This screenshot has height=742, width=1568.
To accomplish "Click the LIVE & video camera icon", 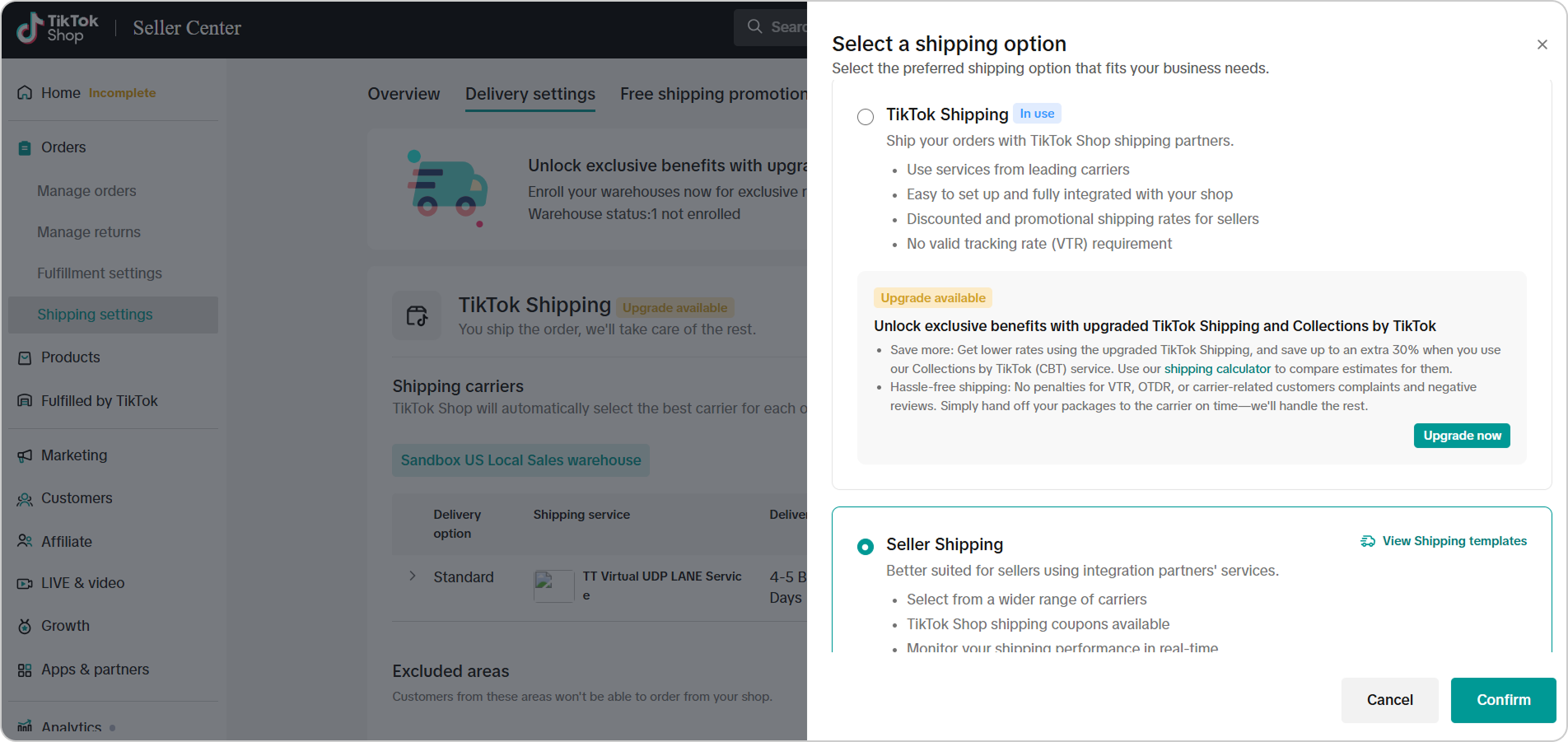I will click(25, 584).
